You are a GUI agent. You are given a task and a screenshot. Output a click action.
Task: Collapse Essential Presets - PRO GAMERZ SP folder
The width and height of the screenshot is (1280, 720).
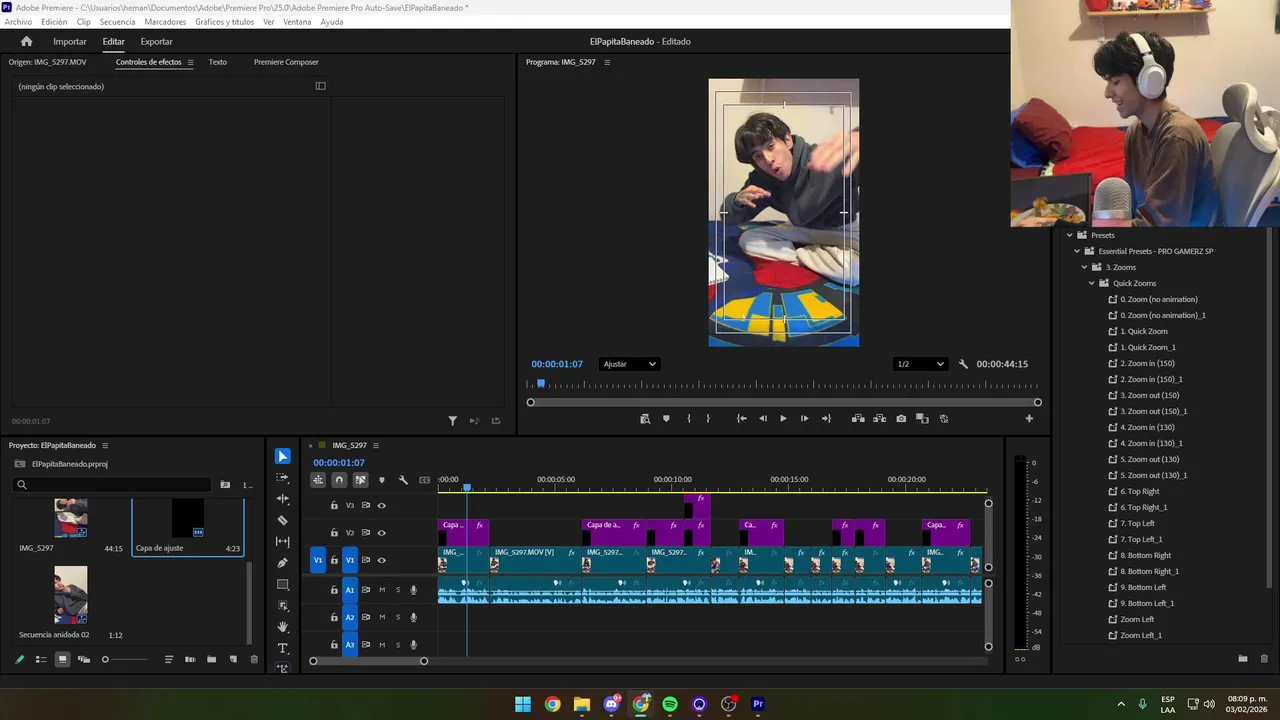pyautogui.click(x=1077, y=251)
